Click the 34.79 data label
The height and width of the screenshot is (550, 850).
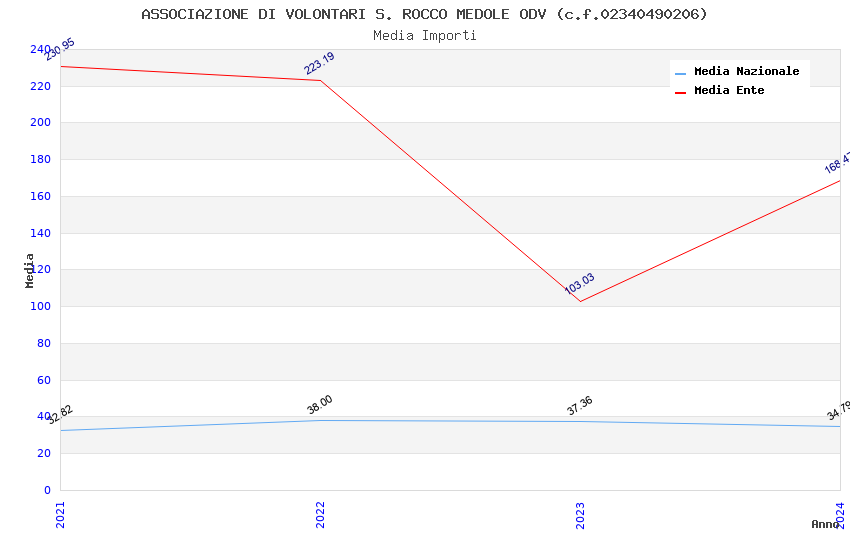pos(839,411)
